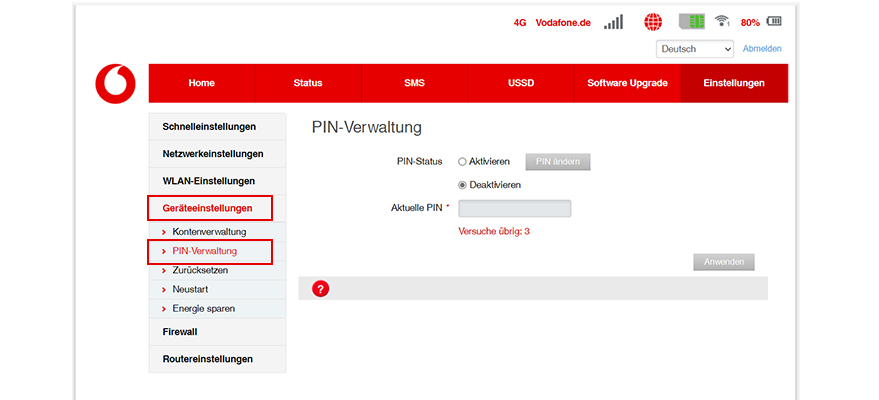Open Zurücksetzen in the sidebar
The width and height of the screenshot is (879, 400).
[200, 270]
